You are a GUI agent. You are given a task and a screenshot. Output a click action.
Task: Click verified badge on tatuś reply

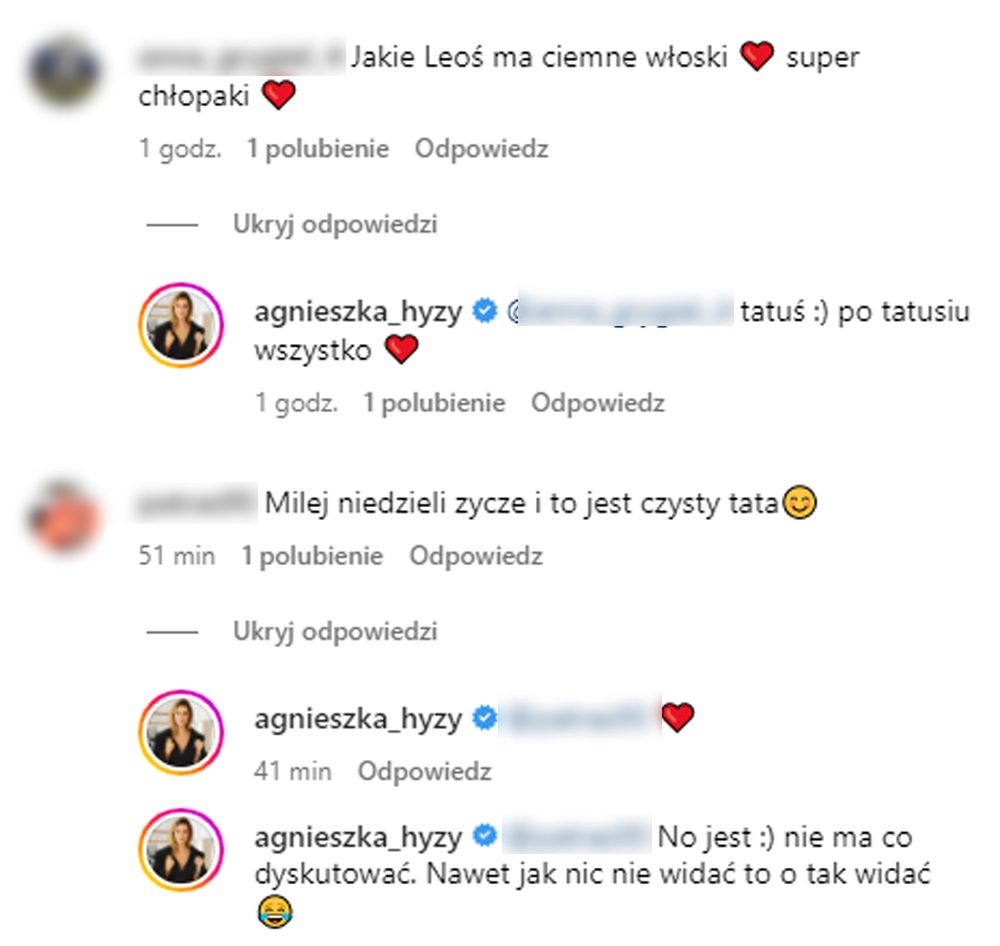pyautogui.click(x=485, y=311)
